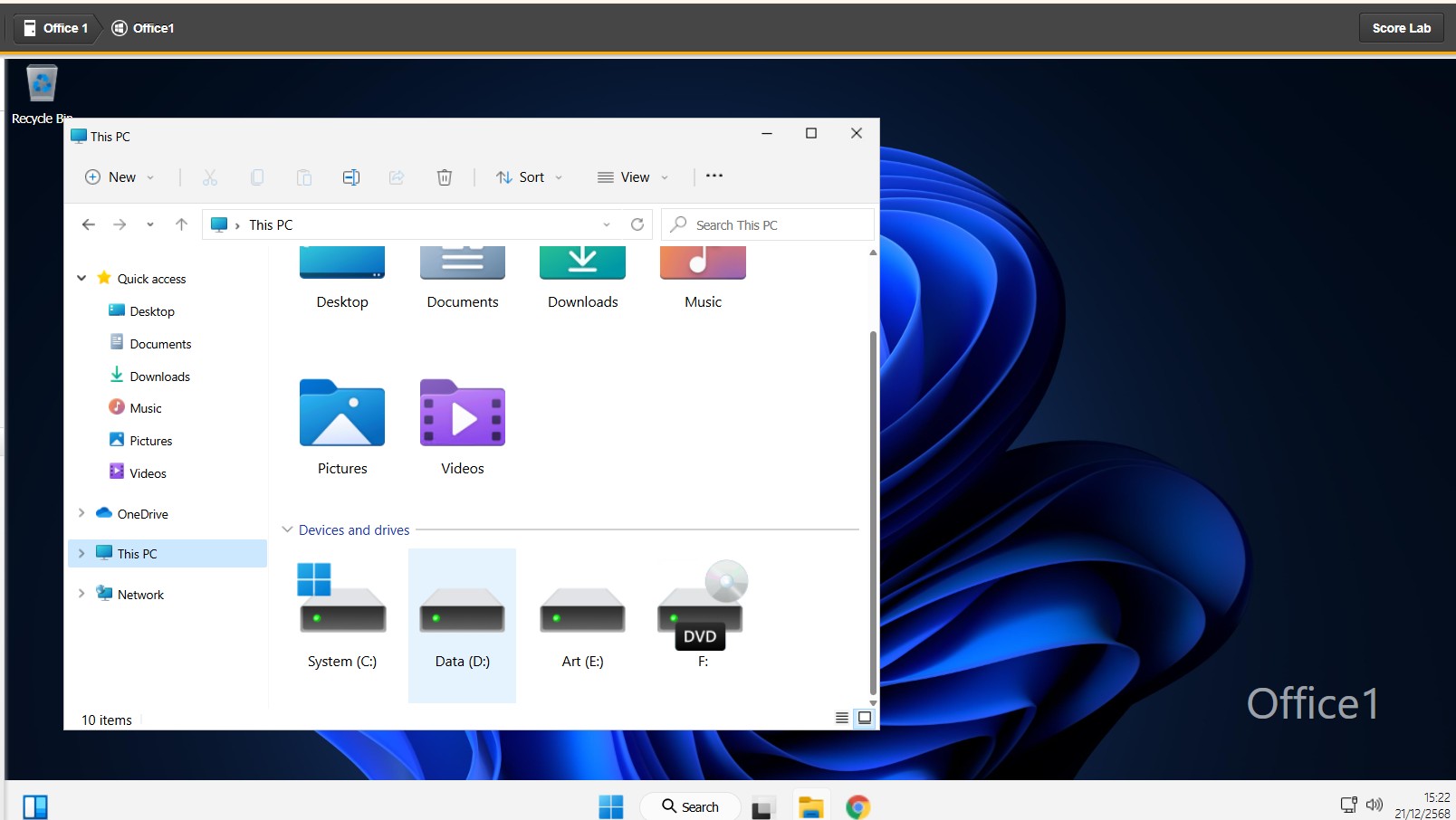Open the Sort dropdown menu
This screenshot has width=1456, height=820.
point(530,177)
